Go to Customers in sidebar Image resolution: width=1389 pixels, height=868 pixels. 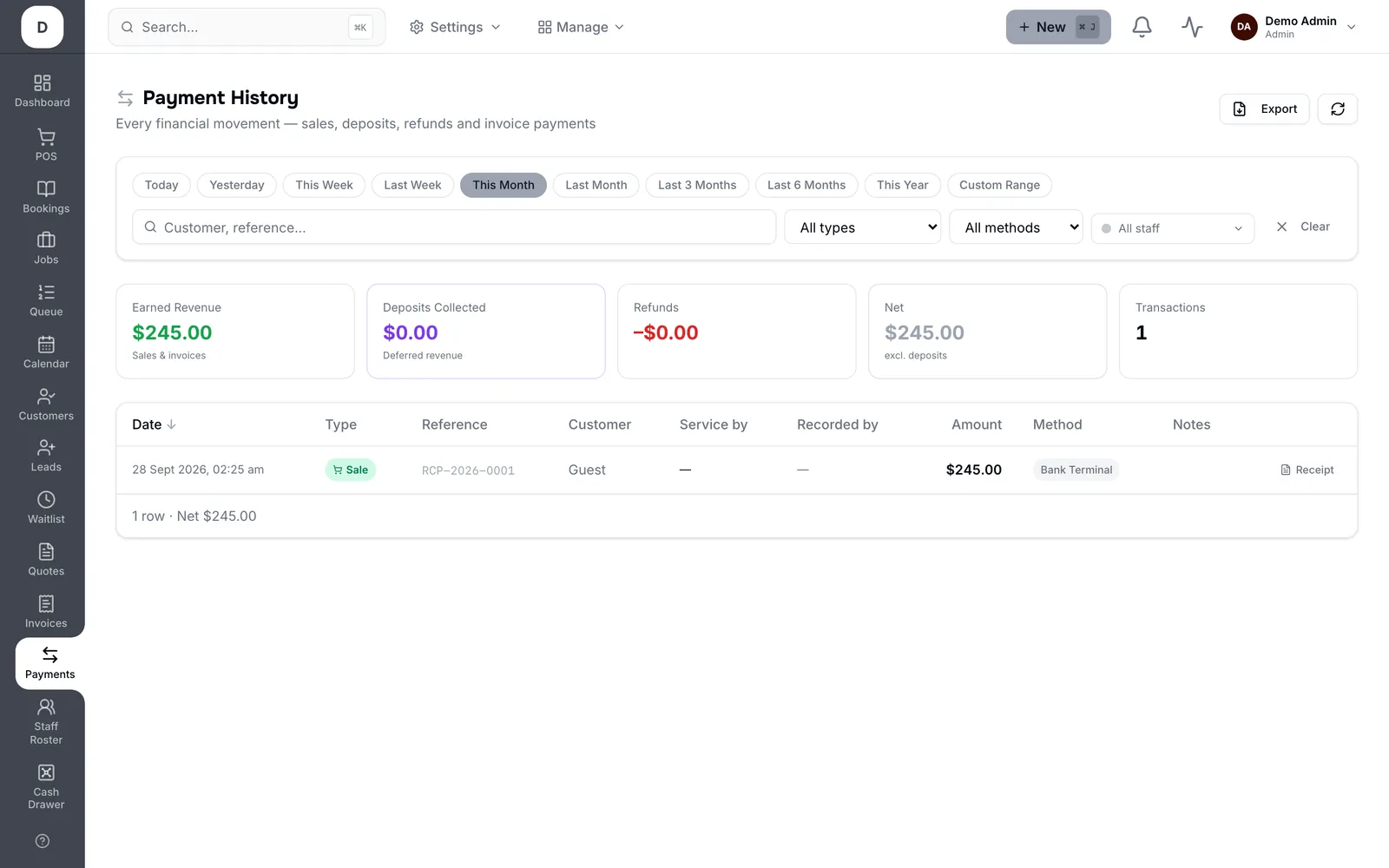(x=46, y=404)
